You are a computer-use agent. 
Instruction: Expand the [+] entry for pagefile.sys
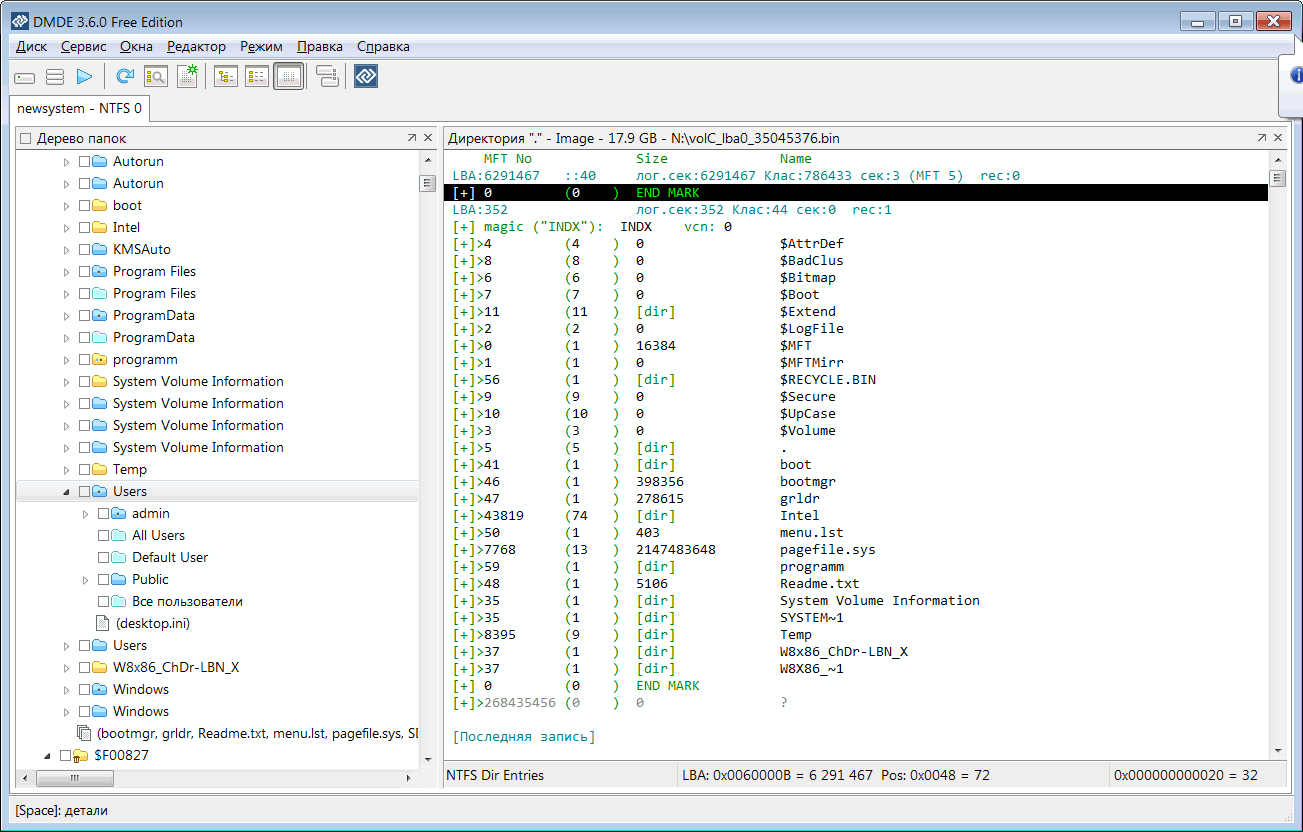click(462, 550)
